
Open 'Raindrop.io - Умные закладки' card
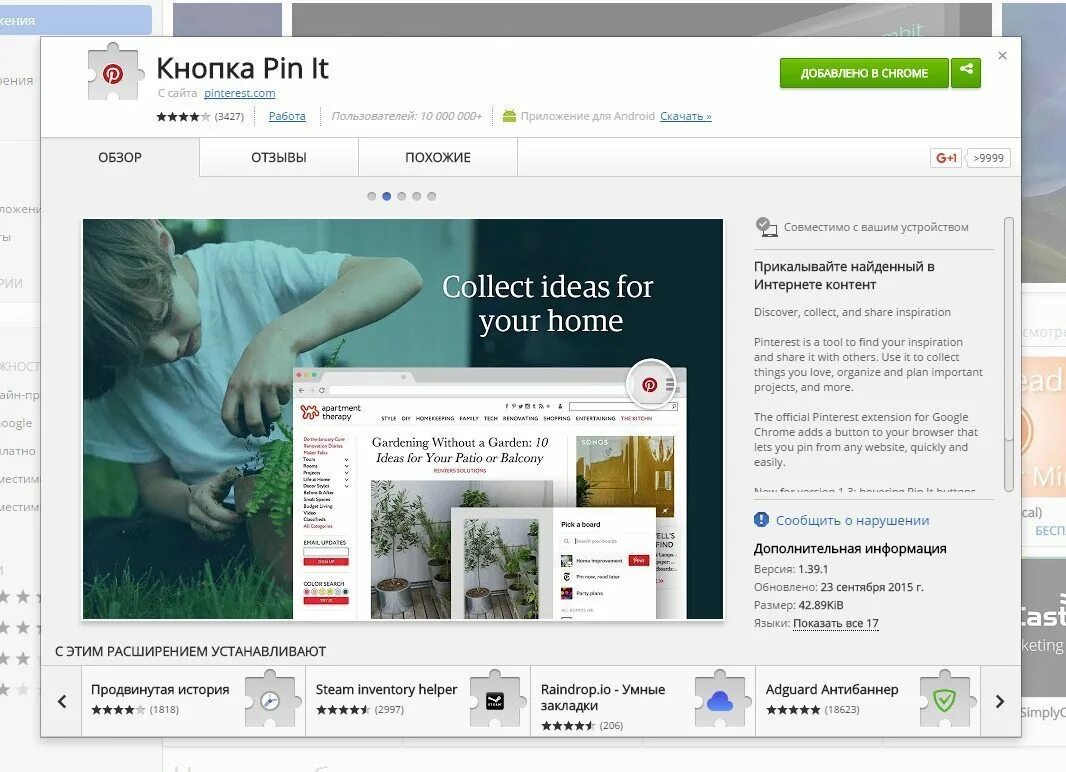pyautogui.click(x=643, y=701)
